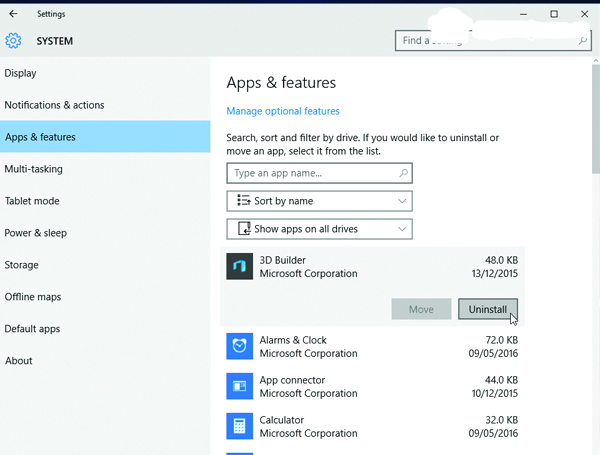Open the Show apps on all drives dropdown
600x455 pixels.
pyautogui.click(x=320, y=229)
